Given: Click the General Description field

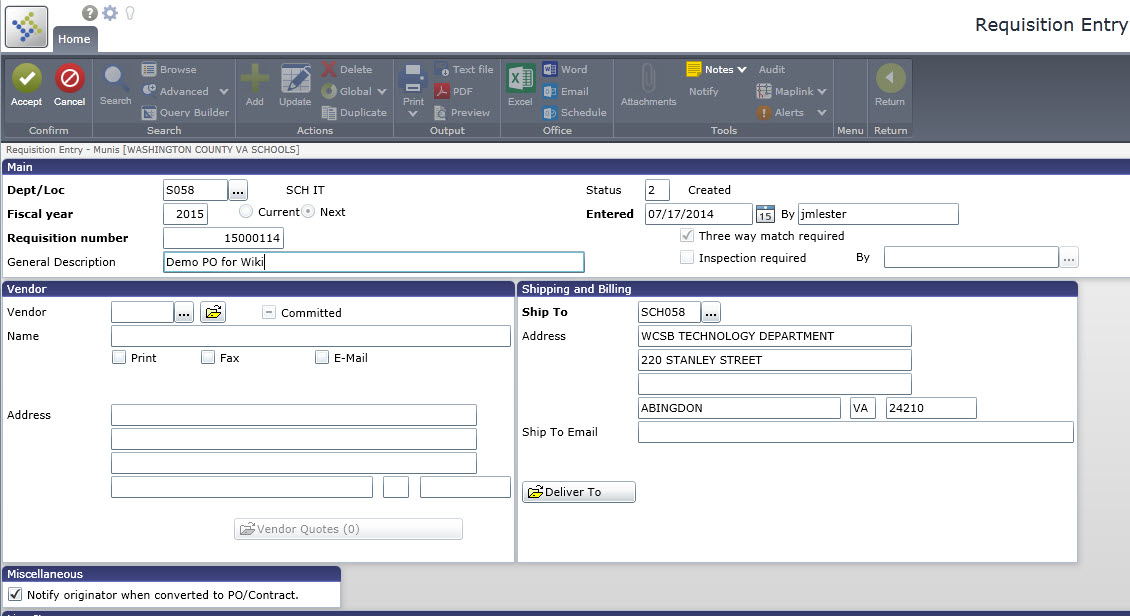Looking at the screenshot, I should pos(373,262).
